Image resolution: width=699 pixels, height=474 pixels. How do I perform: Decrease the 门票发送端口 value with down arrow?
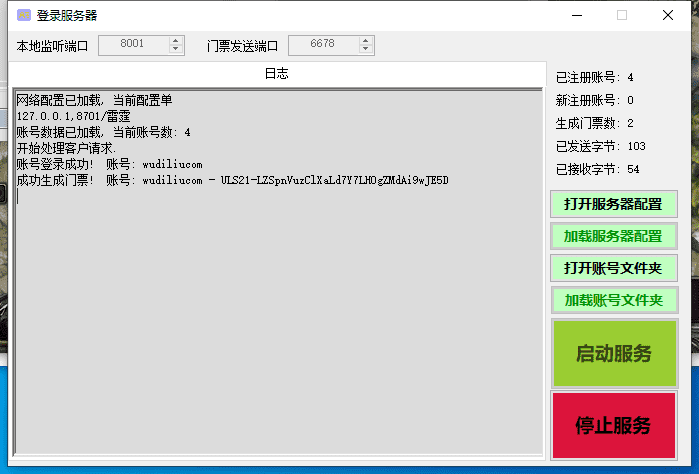(366, 49)
